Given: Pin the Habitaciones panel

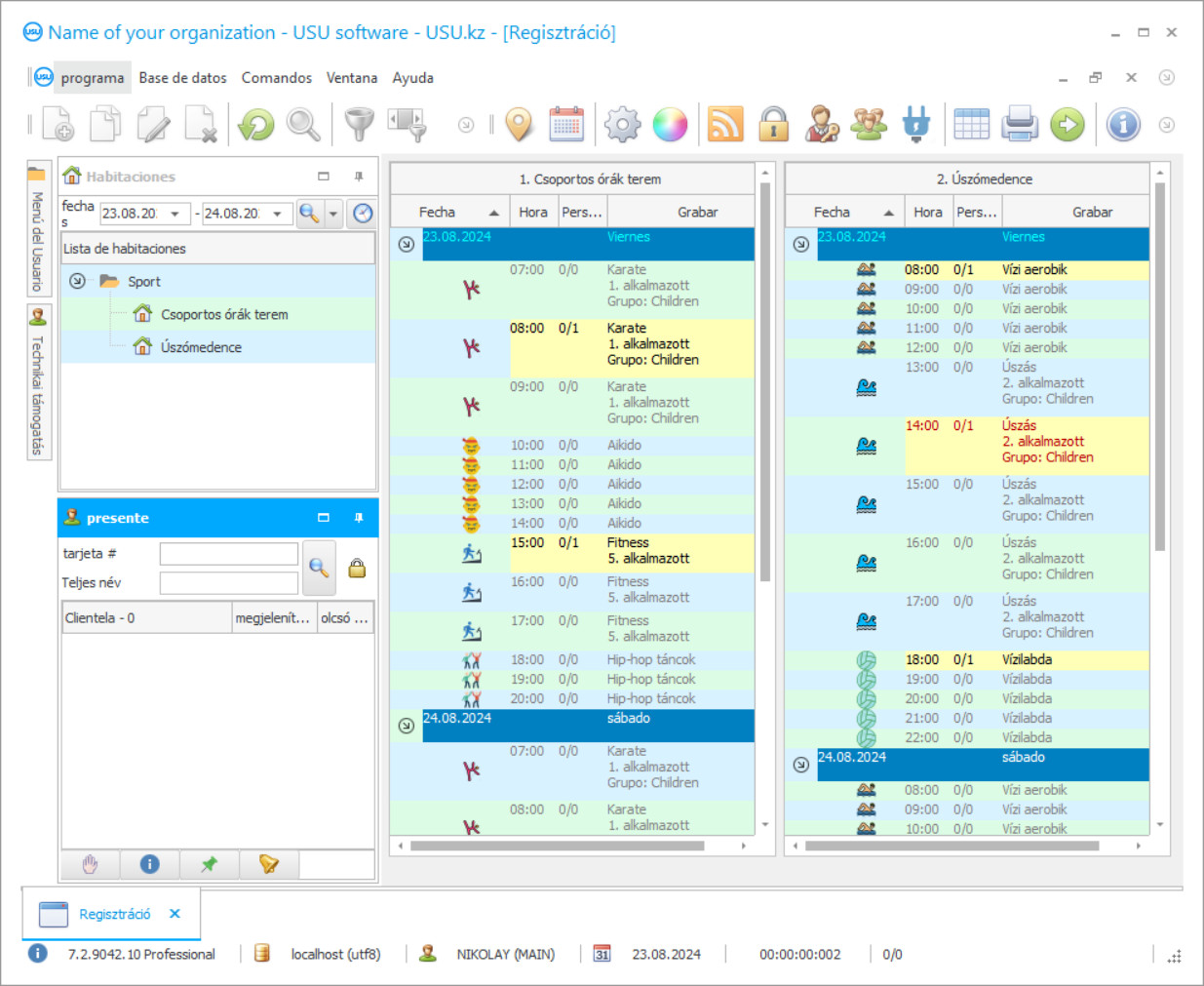Looking at the screenshot, I should point(359,177).
